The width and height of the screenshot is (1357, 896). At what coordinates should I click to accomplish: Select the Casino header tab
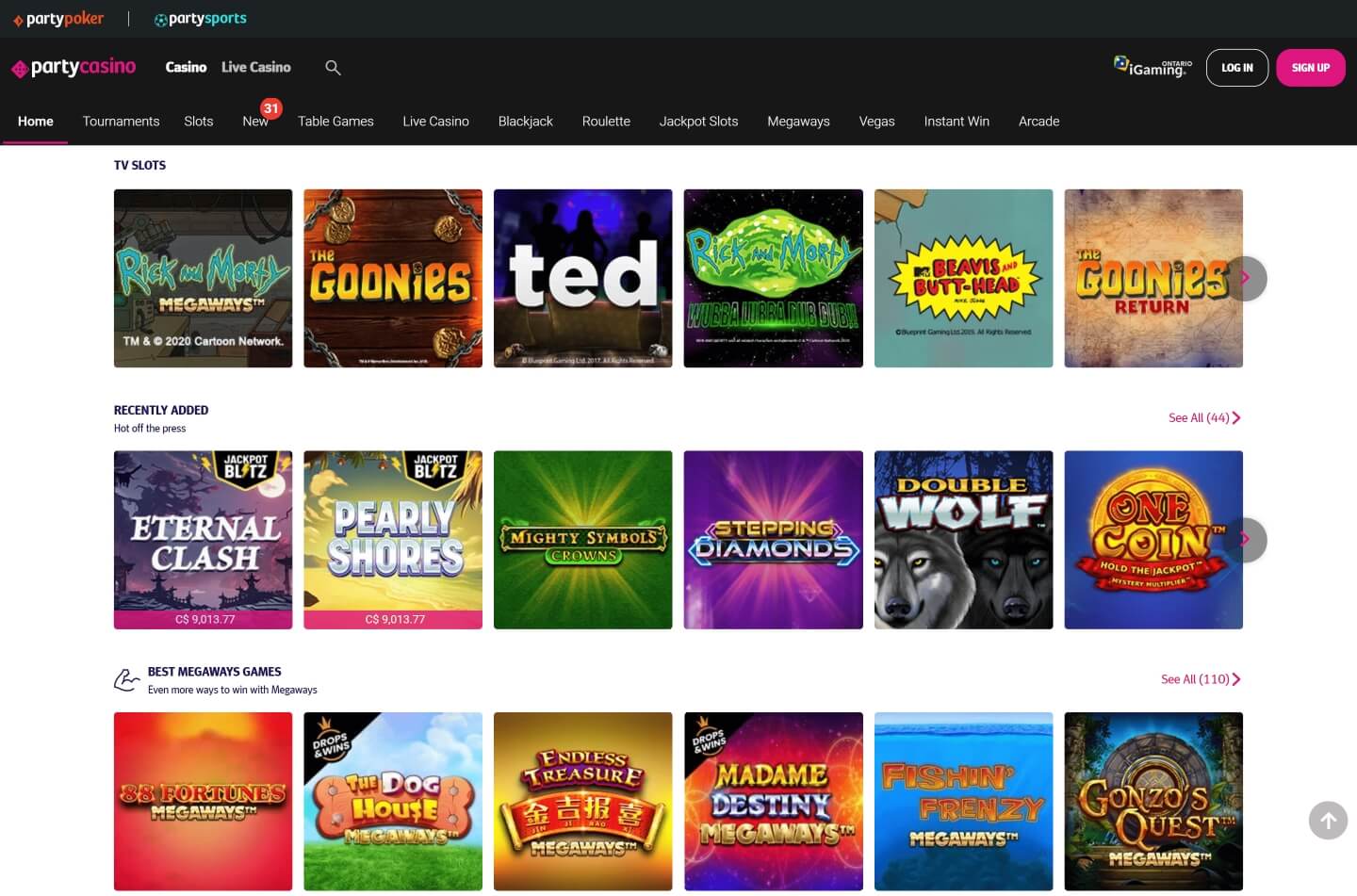point(186,67)
